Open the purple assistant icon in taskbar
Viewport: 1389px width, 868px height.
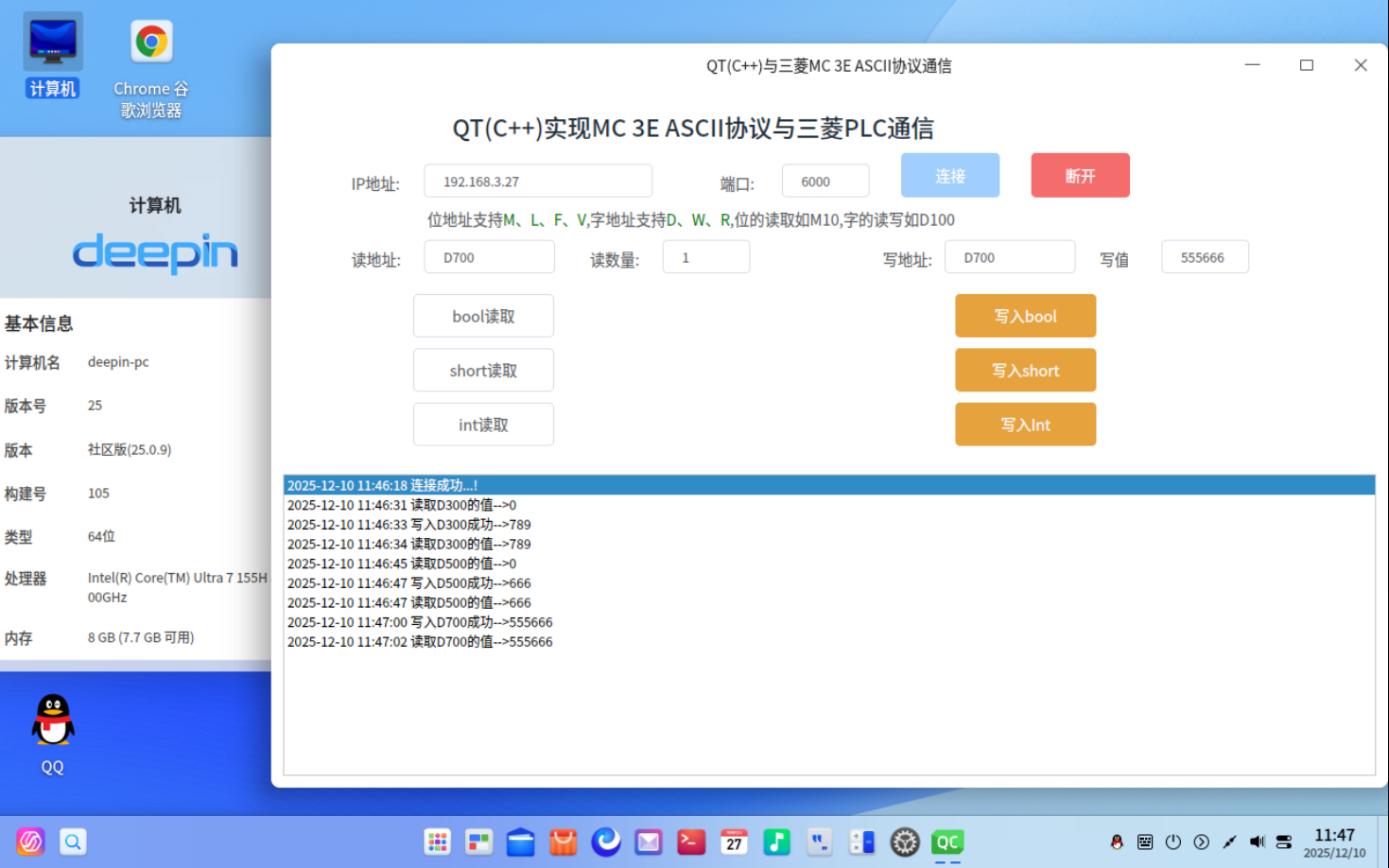click(x=31, y=841)
